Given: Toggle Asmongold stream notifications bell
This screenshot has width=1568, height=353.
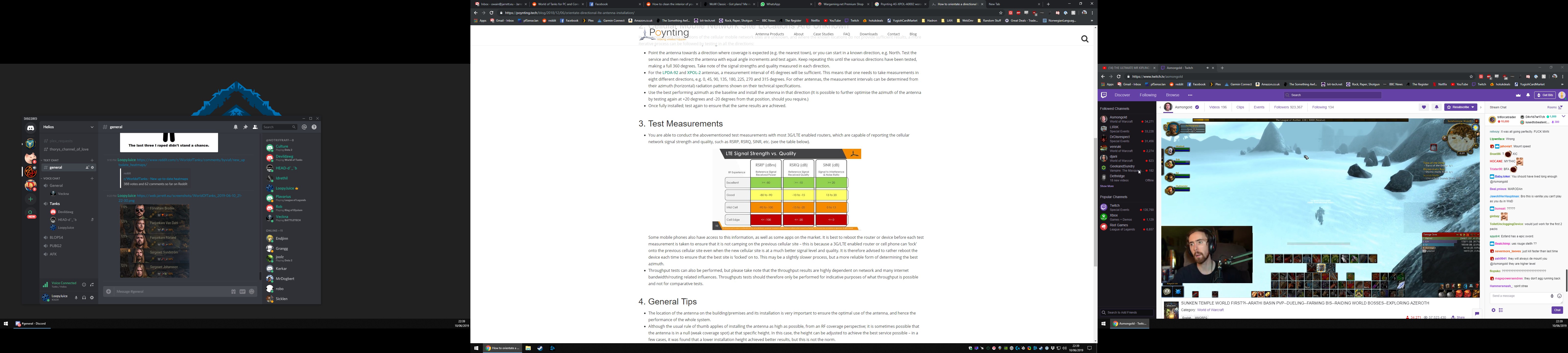Looking at the screenshot, I should (1436, 107).
